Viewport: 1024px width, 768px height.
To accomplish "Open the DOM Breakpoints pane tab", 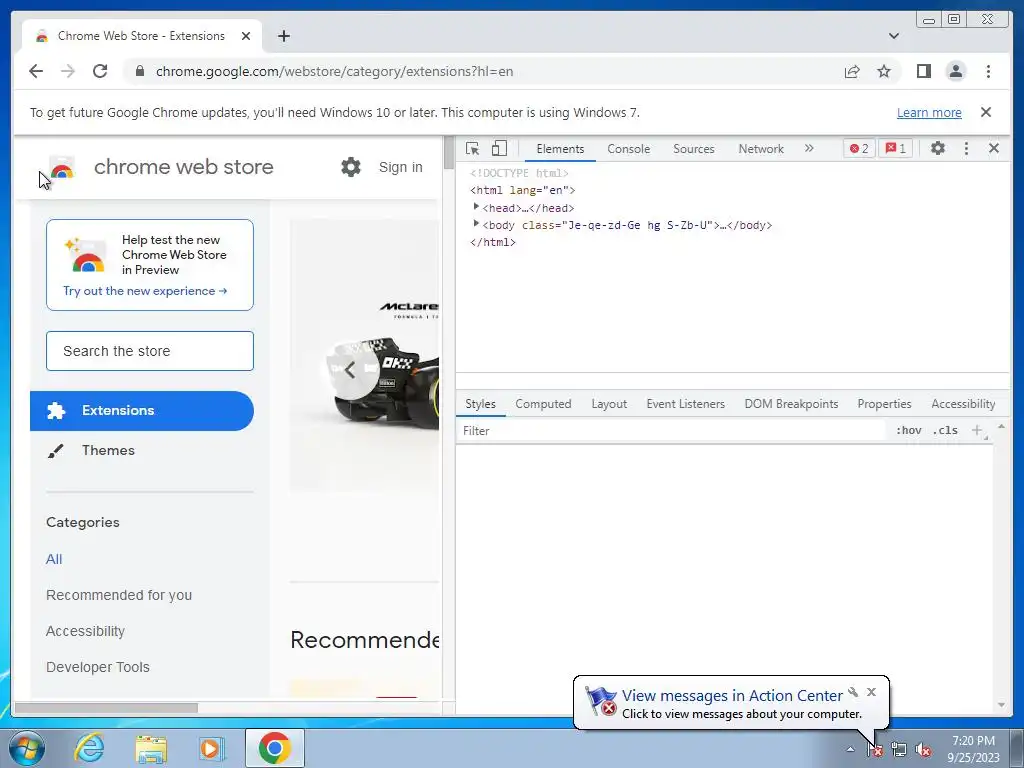I will (791, 404).
